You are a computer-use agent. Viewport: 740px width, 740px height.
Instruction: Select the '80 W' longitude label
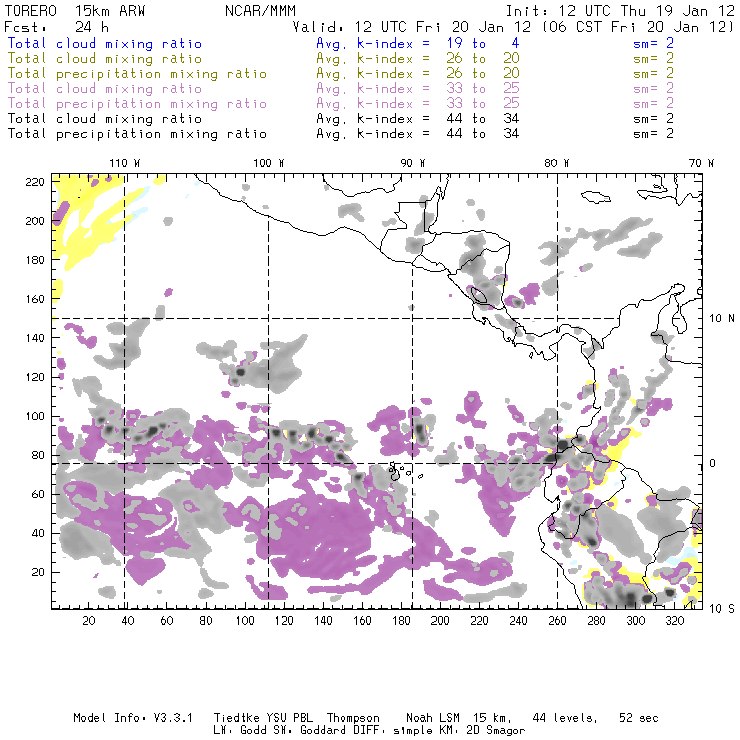pyautogui.click(x=557, y=163)
